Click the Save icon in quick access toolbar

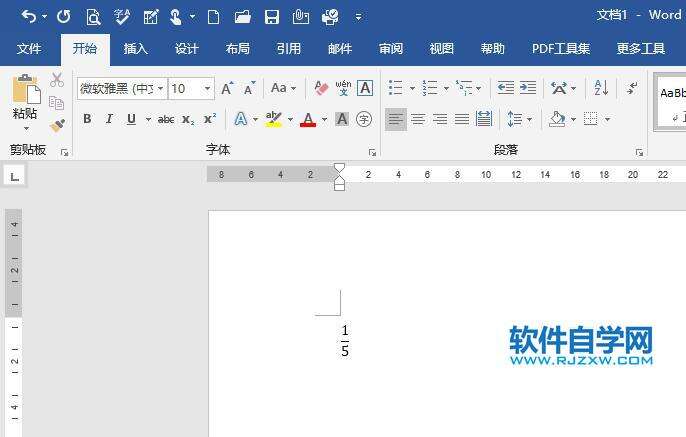tap(271, 17)
